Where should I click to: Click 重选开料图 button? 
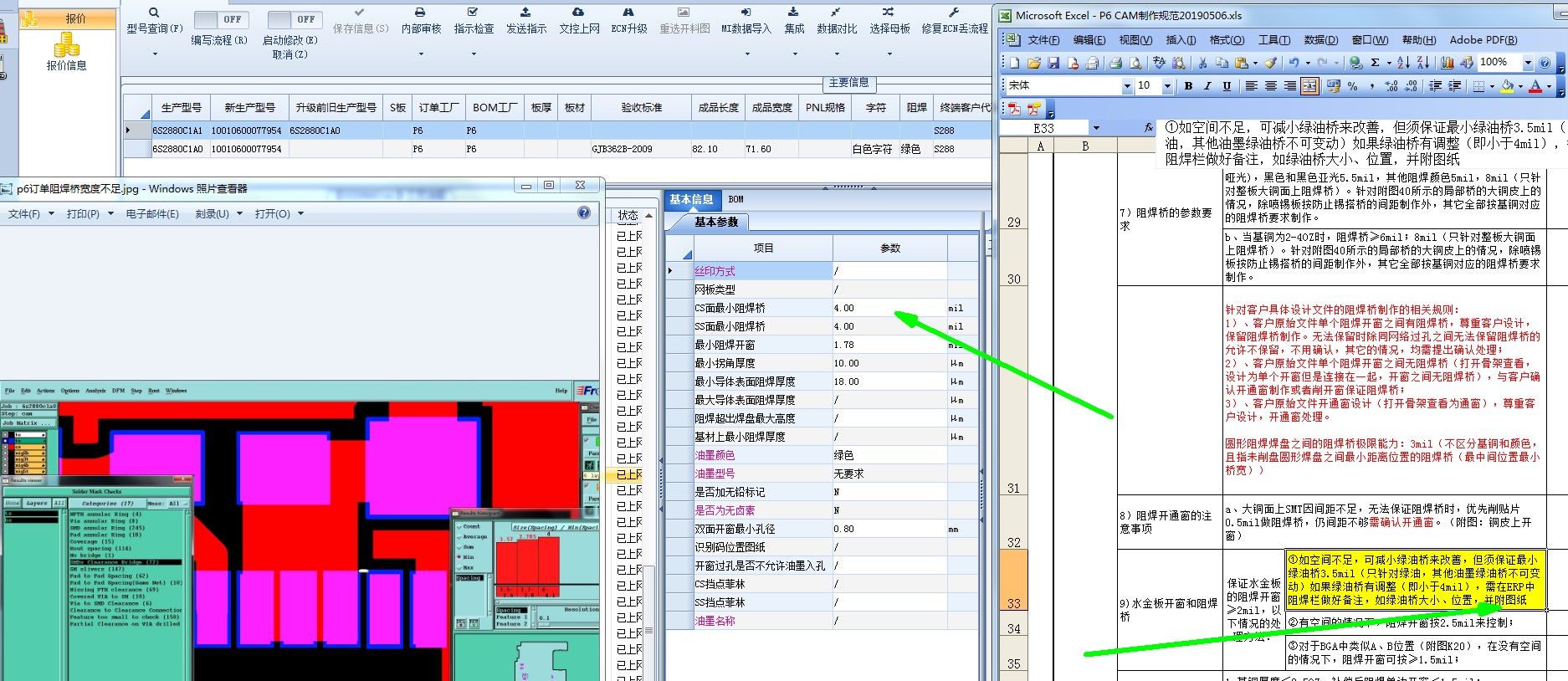pos(684,22)
